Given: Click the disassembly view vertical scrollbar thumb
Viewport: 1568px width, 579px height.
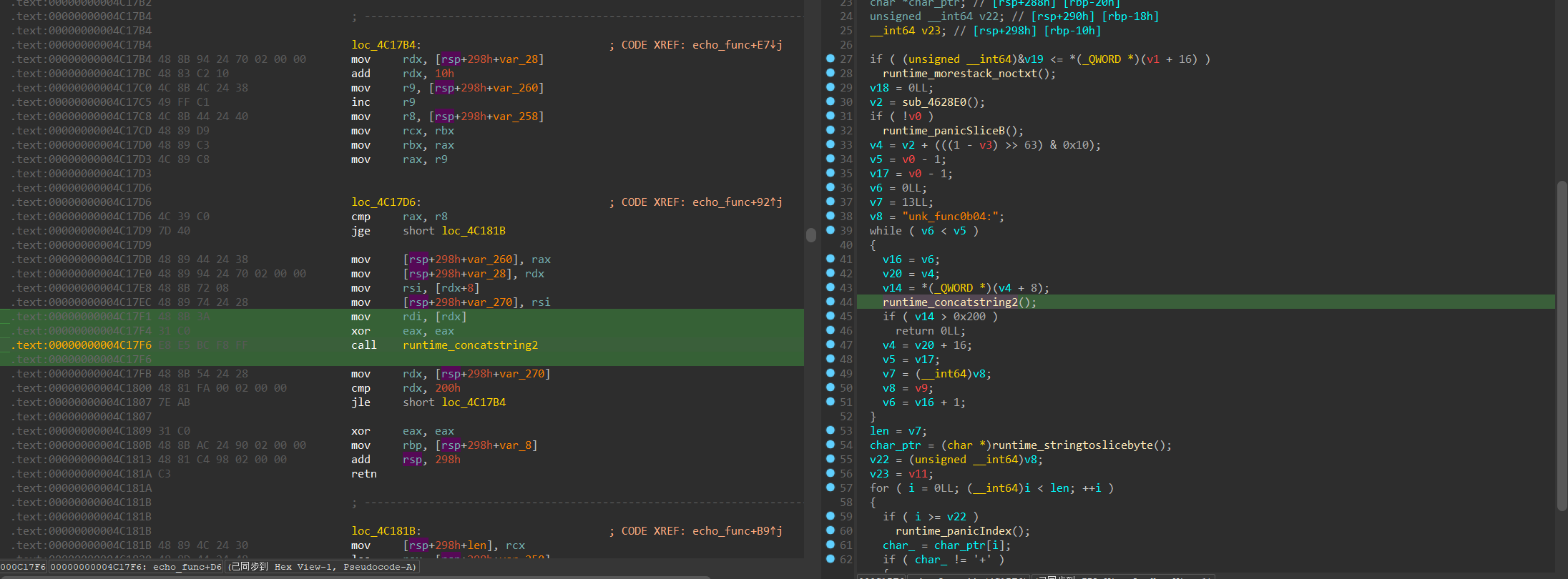Looking at the screenshot, I should pos(810,235).
